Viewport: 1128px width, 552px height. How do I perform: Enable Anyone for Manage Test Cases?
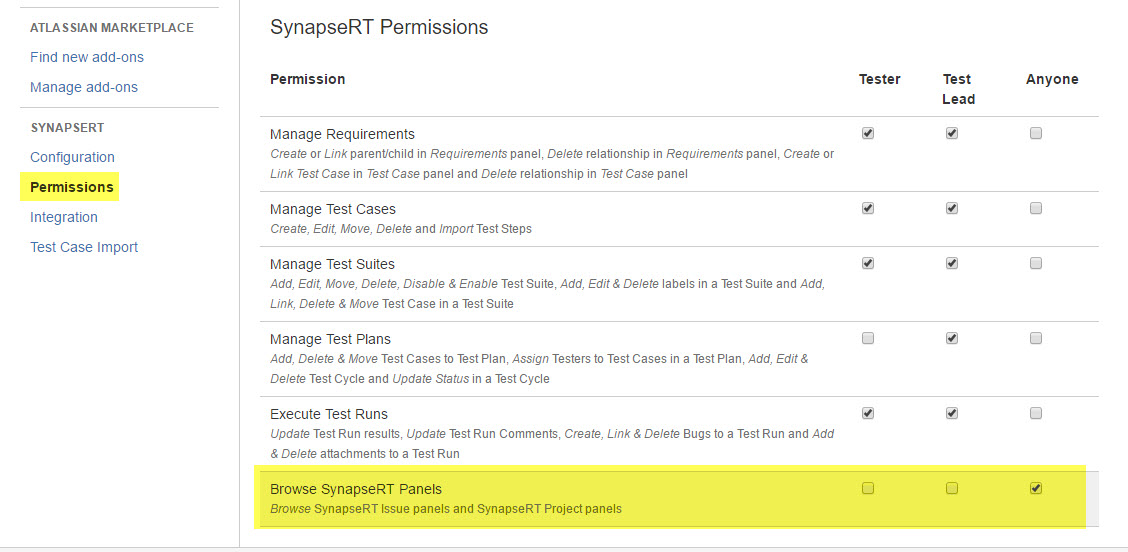(x=1036, y=208)
